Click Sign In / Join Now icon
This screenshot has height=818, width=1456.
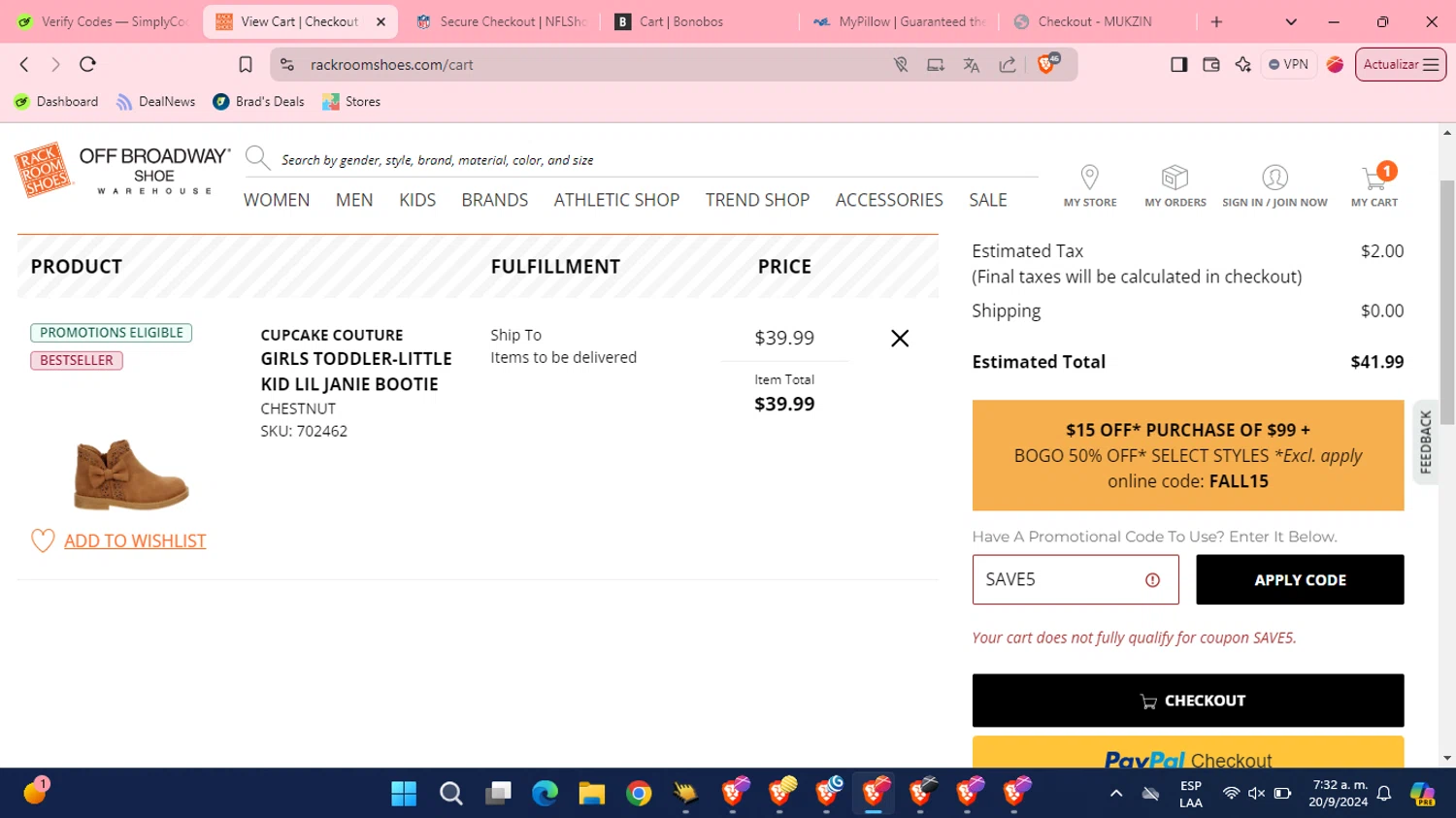click(x=1274, y=177)
